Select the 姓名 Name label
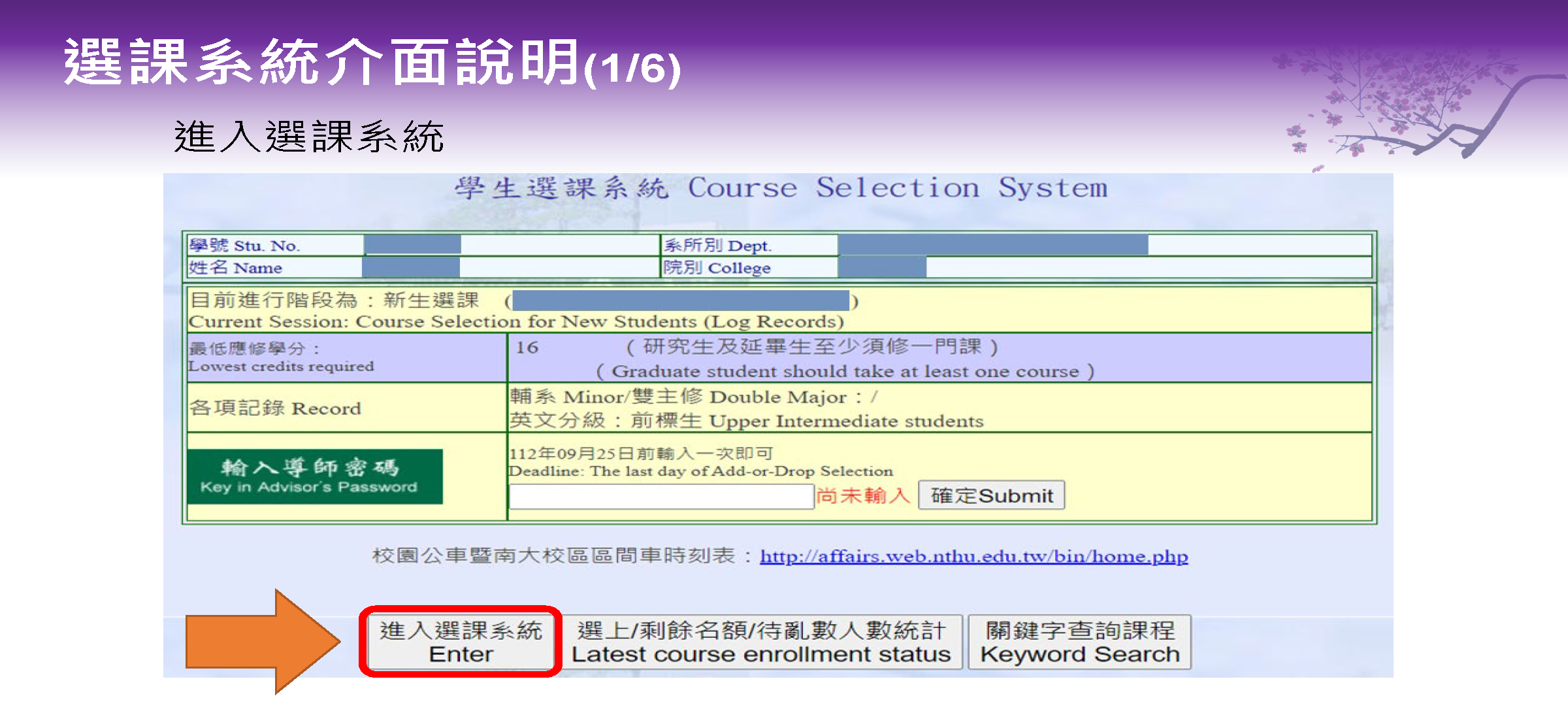Viewport: 1568px width, 711px height. pyautogui.click(x=235, y=268)
